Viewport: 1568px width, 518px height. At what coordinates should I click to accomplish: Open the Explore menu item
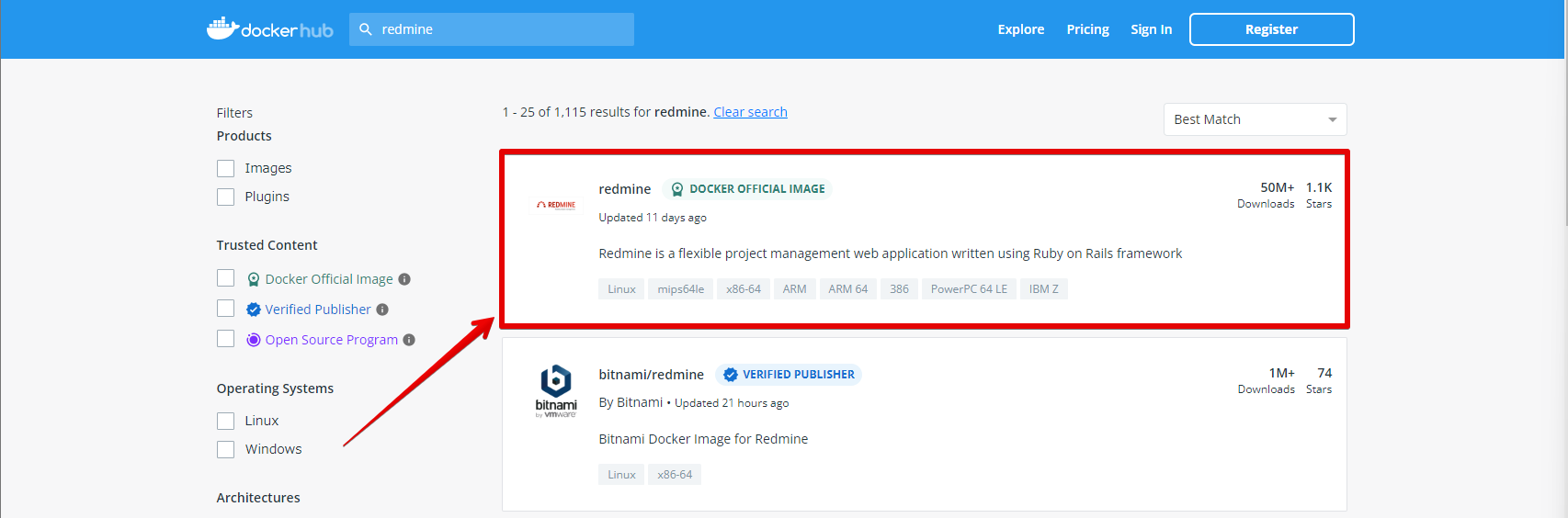(1021, 29)
